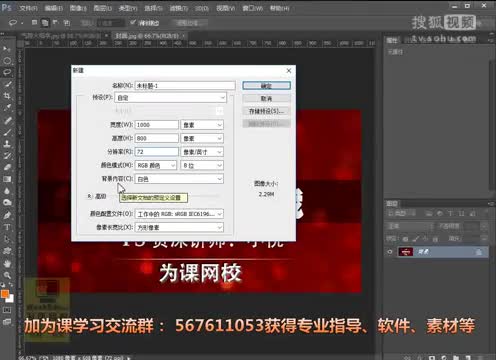The height and width of the screenshot is (360, 496).
Task: Click the document name field 未标题-1
Action: point(185,86)
